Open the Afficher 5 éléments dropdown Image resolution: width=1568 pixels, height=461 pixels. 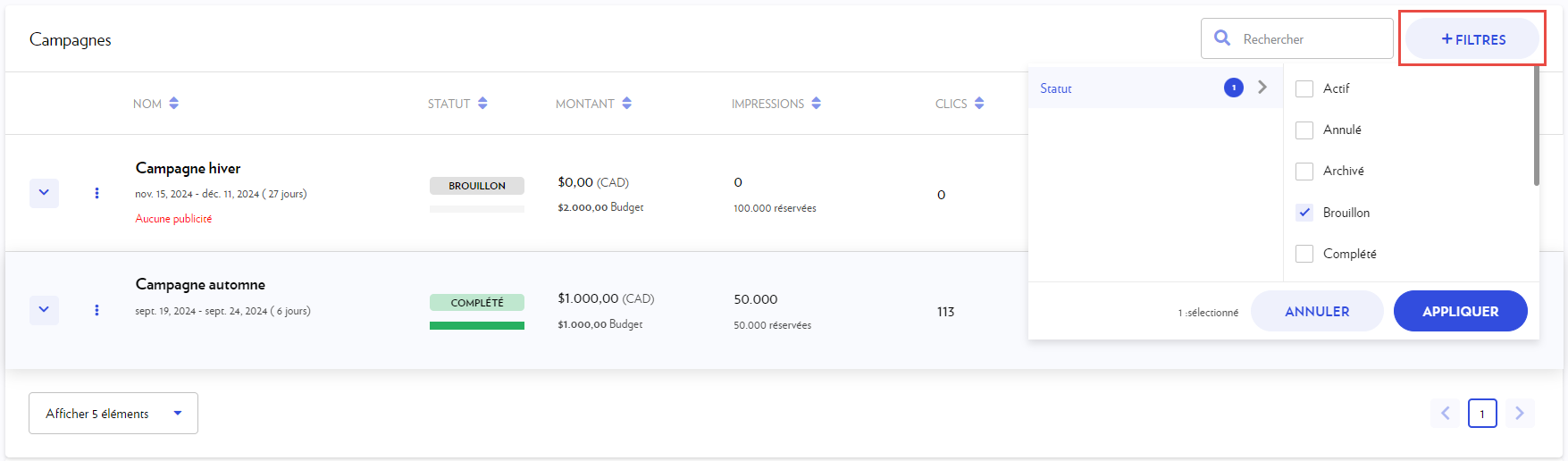click(113, 414)
